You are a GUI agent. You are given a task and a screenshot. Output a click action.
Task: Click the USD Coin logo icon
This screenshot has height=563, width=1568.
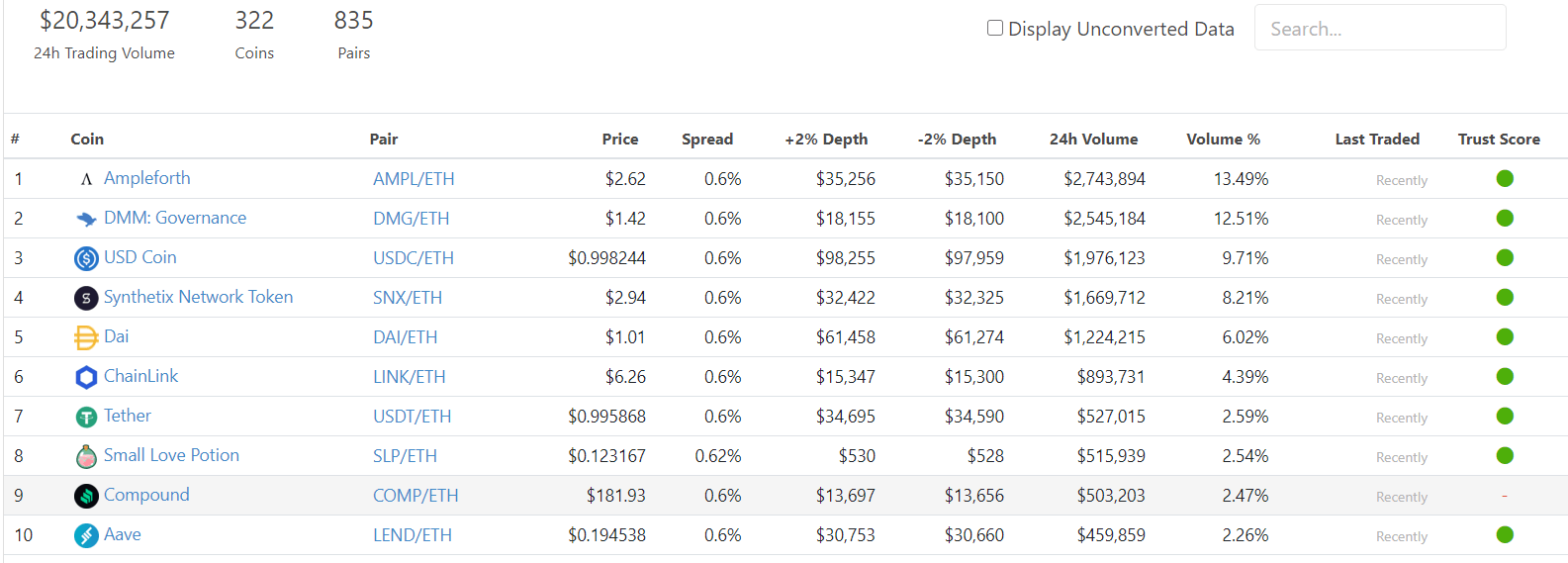[x=86, y=258]
